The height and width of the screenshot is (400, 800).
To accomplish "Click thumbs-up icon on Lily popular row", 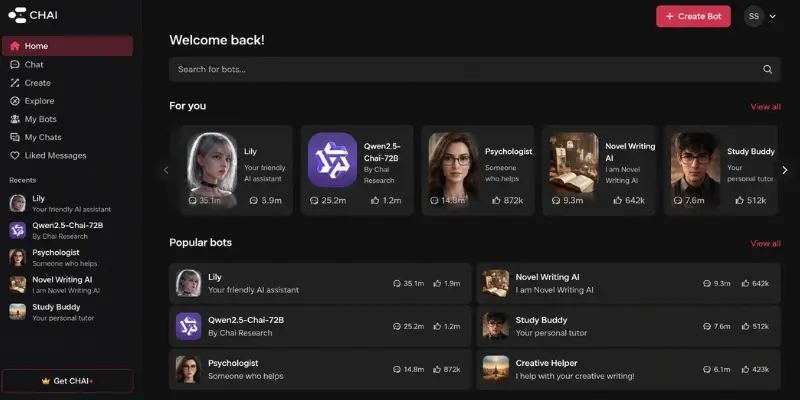I will 437,283.
